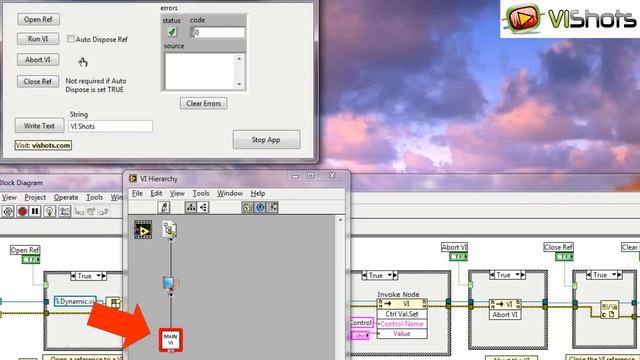Click the Step Over toolbar icon

[92, 211]
